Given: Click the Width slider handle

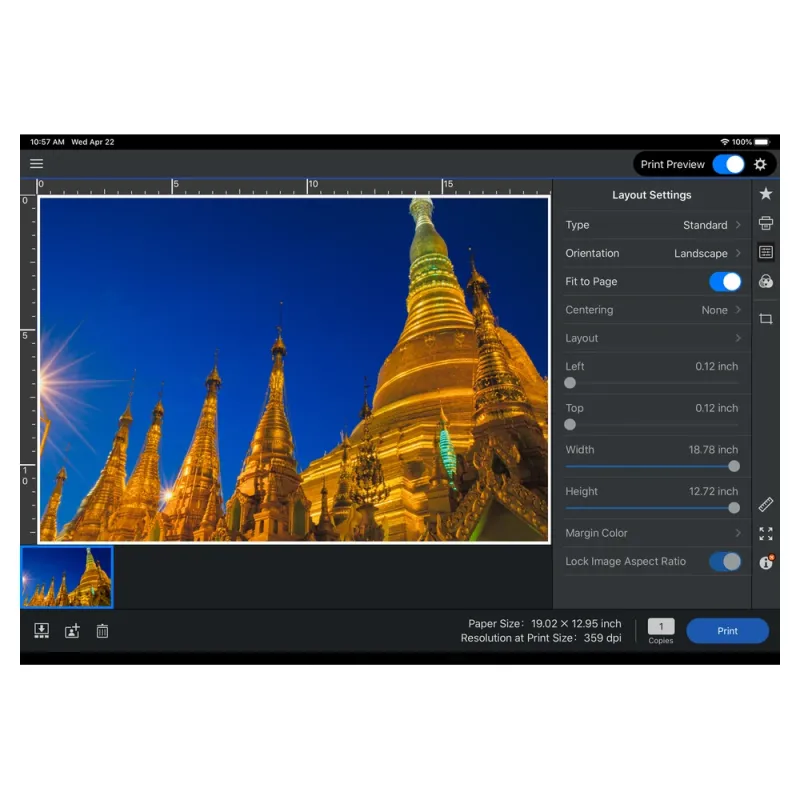Looking at the screenshot, I should click(x=734, y=466).
